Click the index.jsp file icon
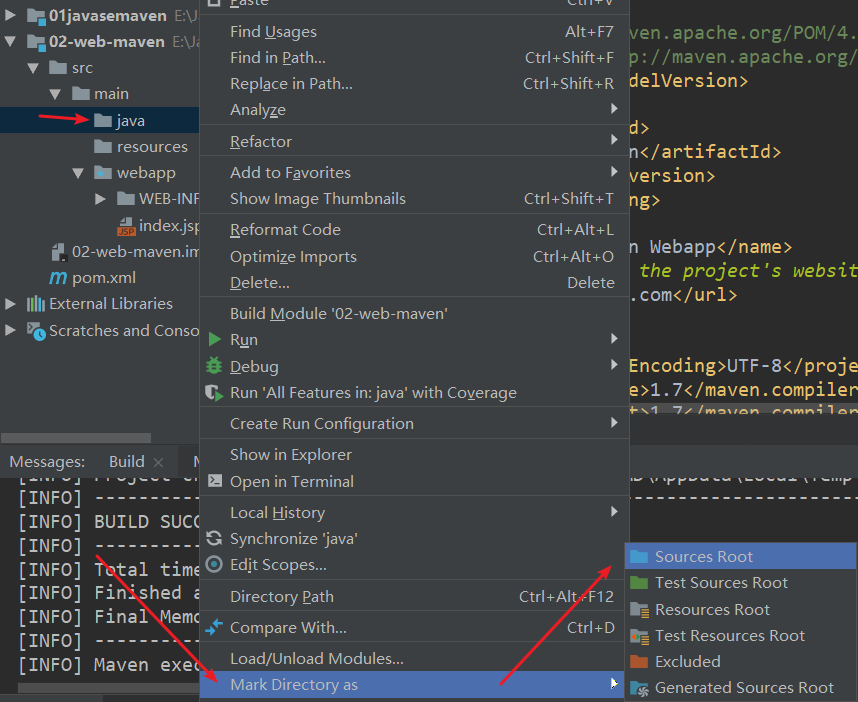This screenshot has height=702, width=858. pos(126,226)
